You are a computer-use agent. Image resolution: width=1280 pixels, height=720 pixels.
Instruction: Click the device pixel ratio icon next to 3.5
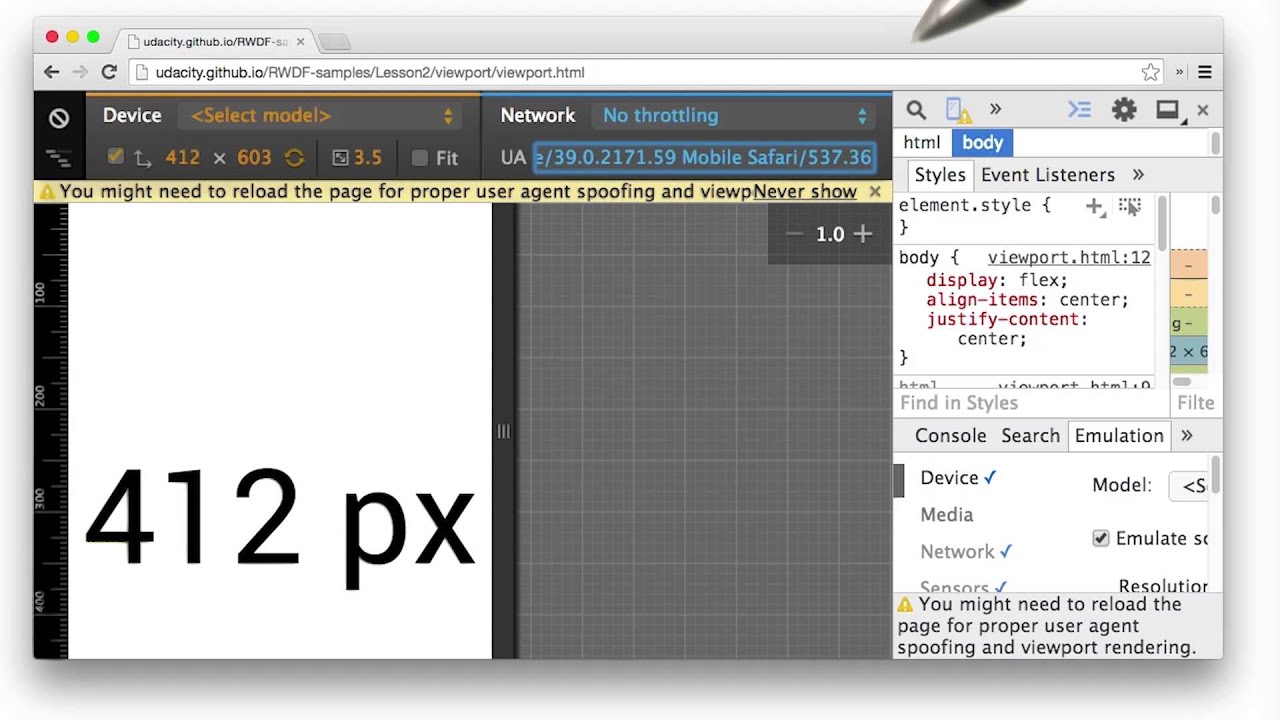[x=340, y=158]
